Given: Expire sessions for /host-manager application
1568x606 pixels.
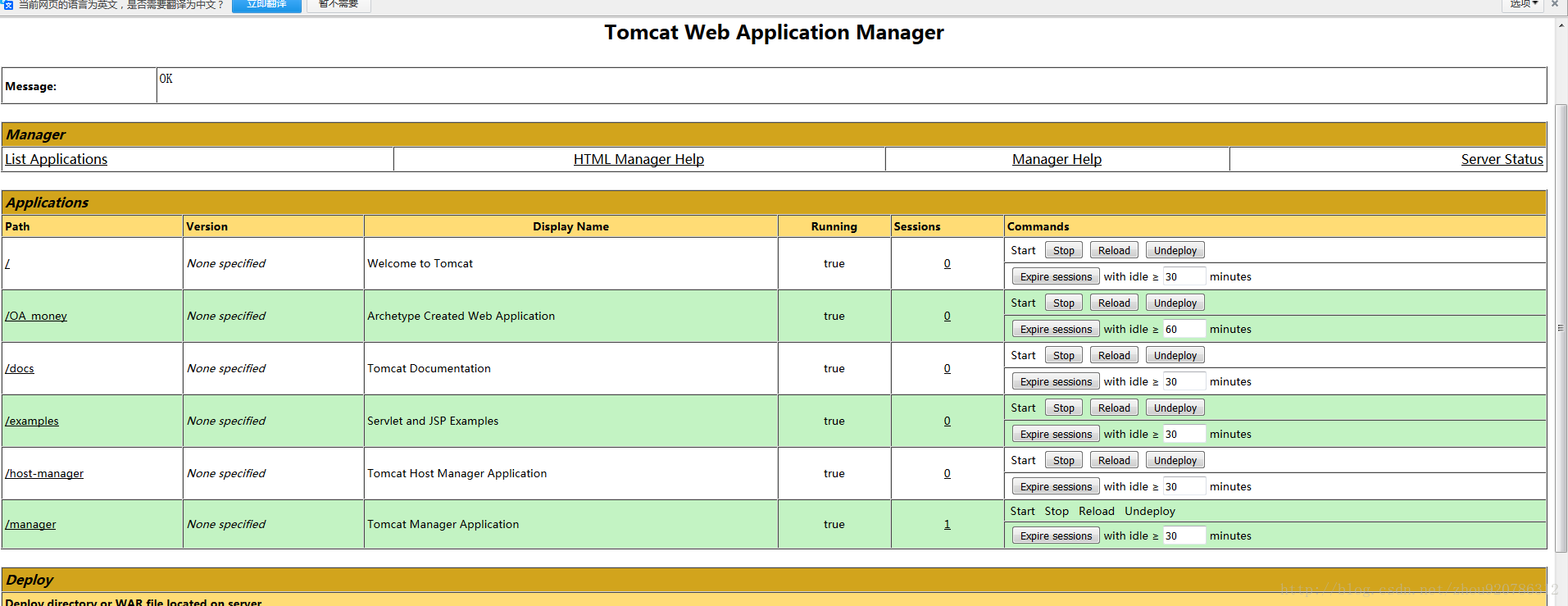Looking at the screenshot, I should point(1056,486).
